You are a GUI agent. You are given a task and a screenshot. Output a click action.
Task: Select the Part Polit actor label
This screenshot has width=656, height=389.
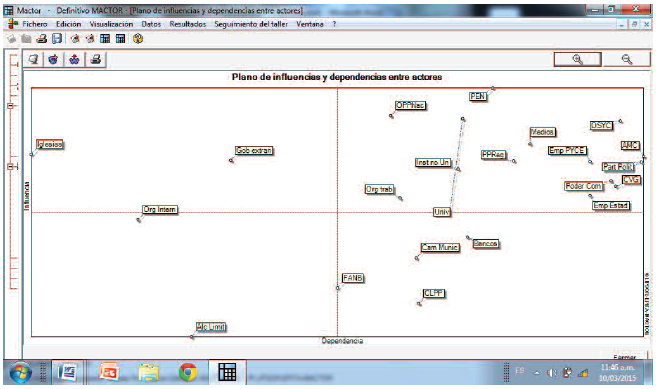[618, 166]
